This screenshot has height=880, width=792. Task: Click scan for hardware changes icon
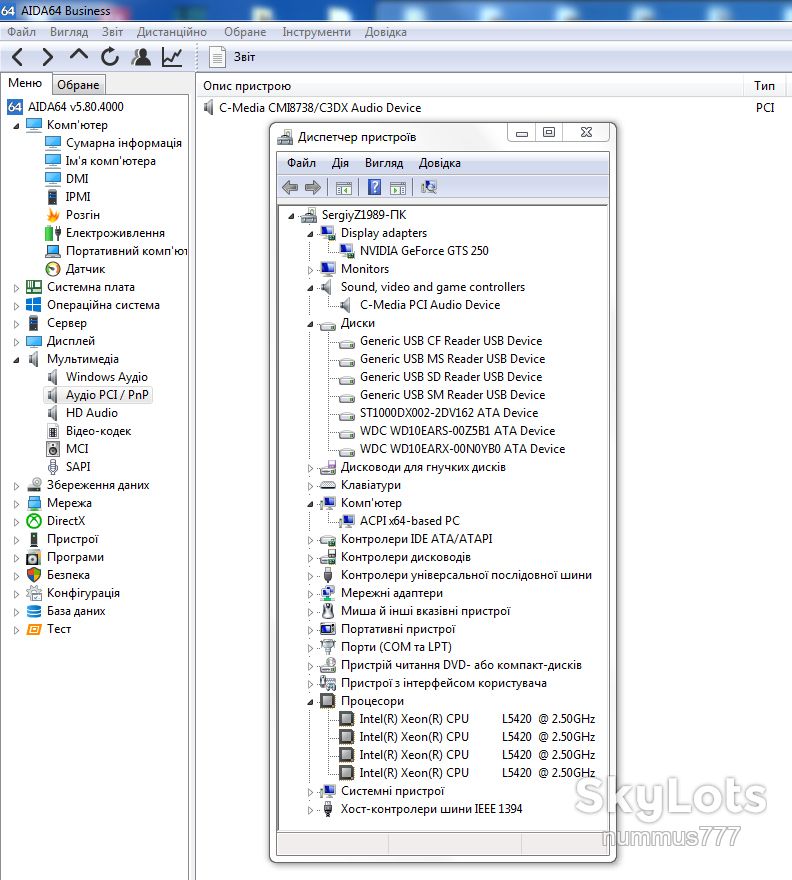[429, 187]
